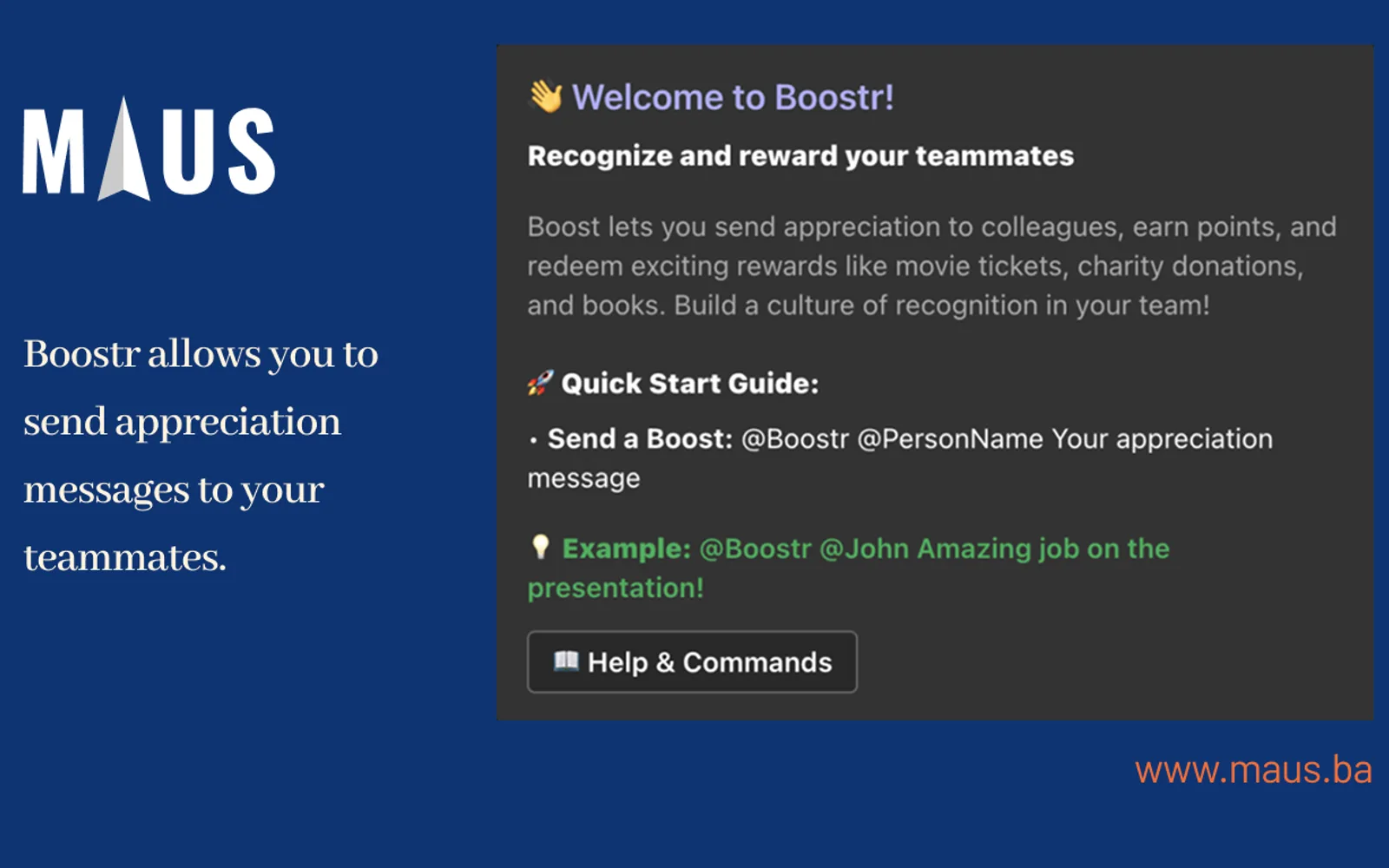Click the 'Send a Boost:' label
The image size is (1389, 868).
tap(640, 439)
